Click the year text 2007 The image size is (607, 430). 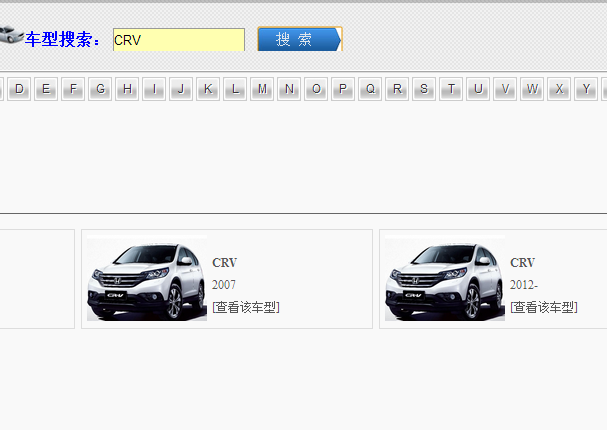tap(224, 285)
